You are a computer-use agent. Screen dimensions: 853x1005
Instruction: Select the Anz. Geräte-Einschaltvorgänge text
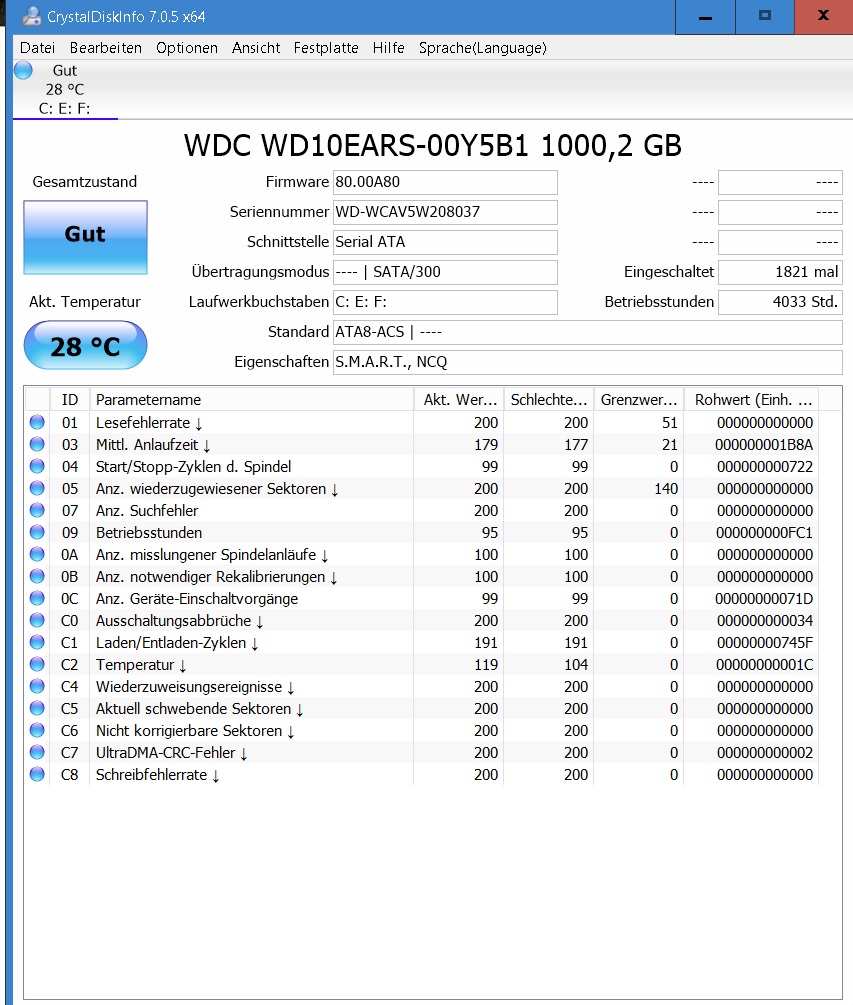point(197,599)
